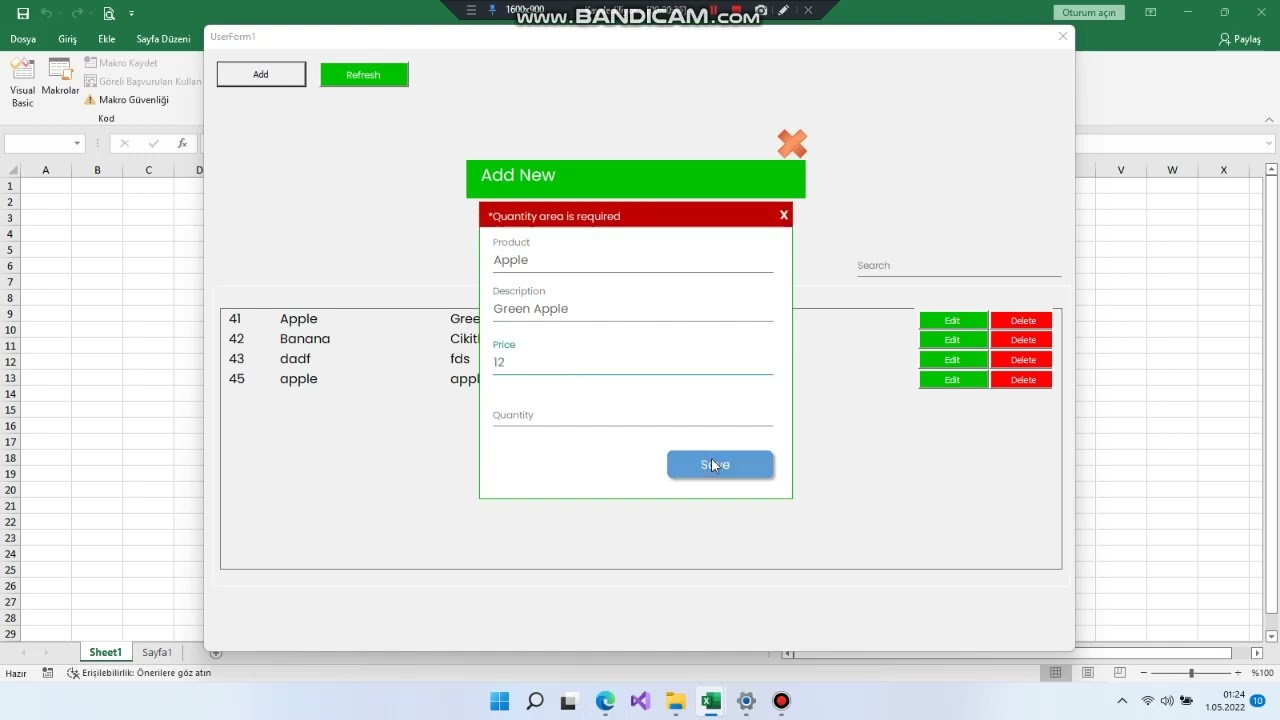Click the Paylaş share button
Viewport: 1280px width, 720px height.
1240,39
